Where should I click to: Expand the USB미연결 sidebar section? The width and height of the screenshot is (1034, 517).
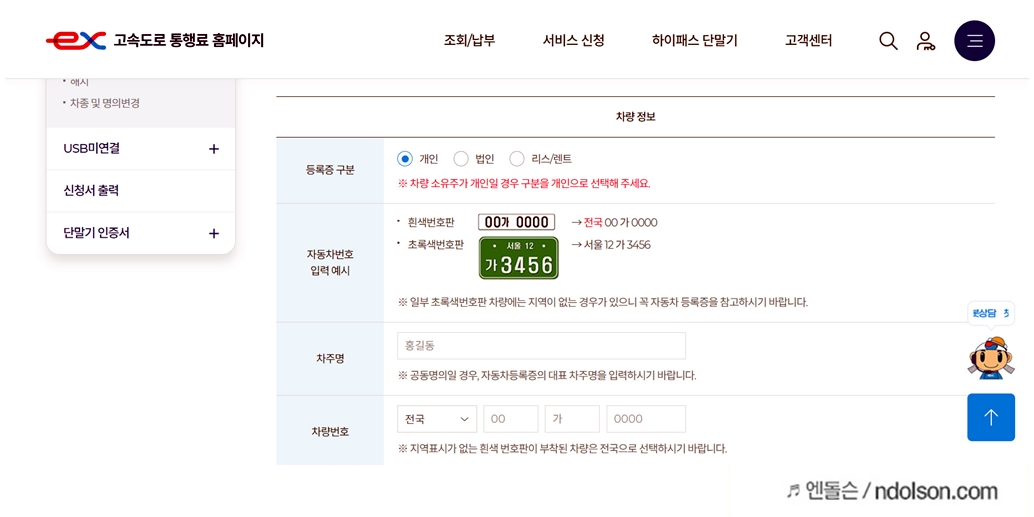pos(141,148)
